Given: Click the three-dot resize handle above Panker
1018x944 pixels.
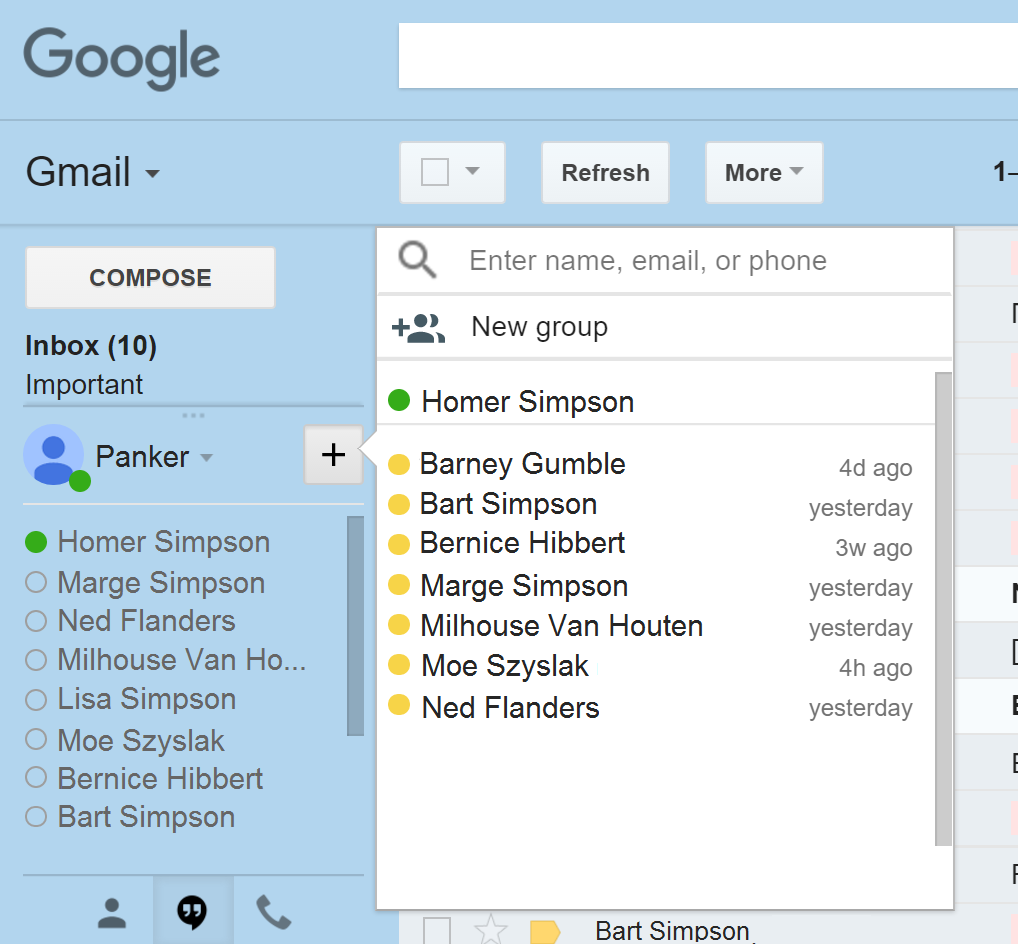Looking at the screenshot, I should coord(193,415).
